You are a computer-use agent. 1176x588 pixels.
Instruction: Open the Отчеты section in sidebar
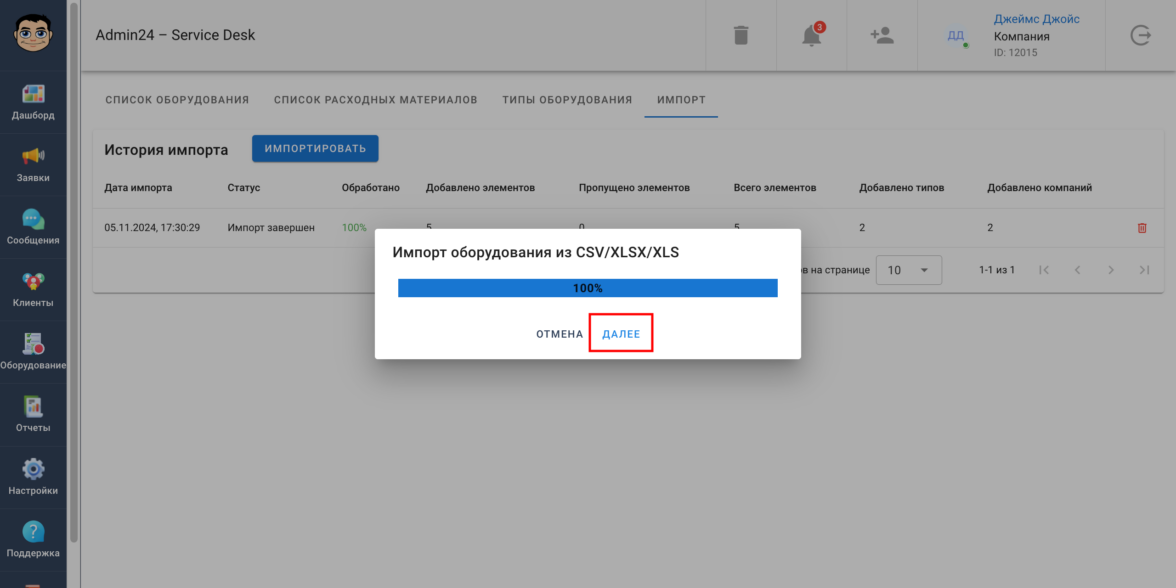point(33,415)
